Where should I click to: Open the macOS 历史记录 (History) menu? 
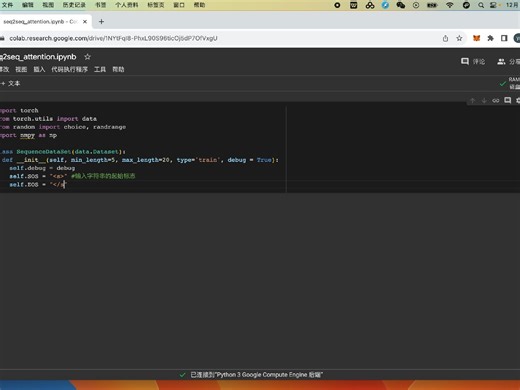tap(74, 5)
